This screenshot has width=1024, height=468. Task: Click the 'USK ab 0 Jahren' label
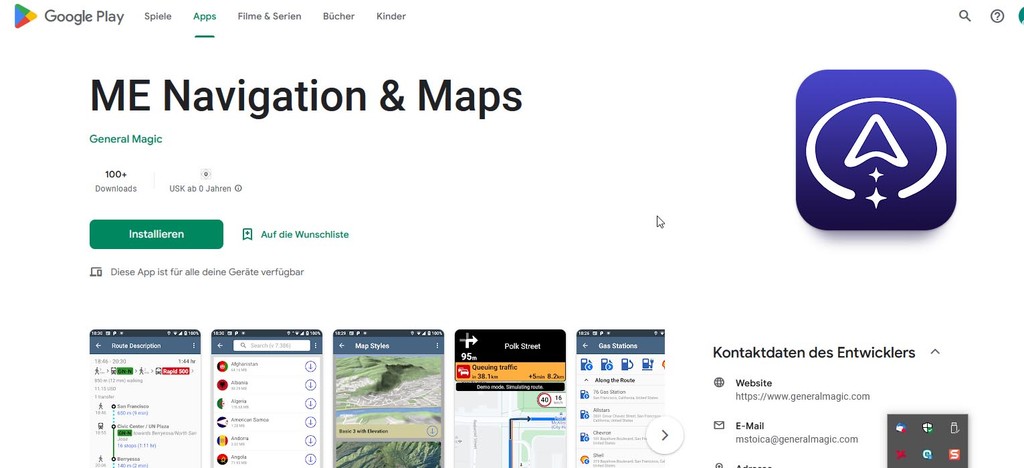point(200,189)
